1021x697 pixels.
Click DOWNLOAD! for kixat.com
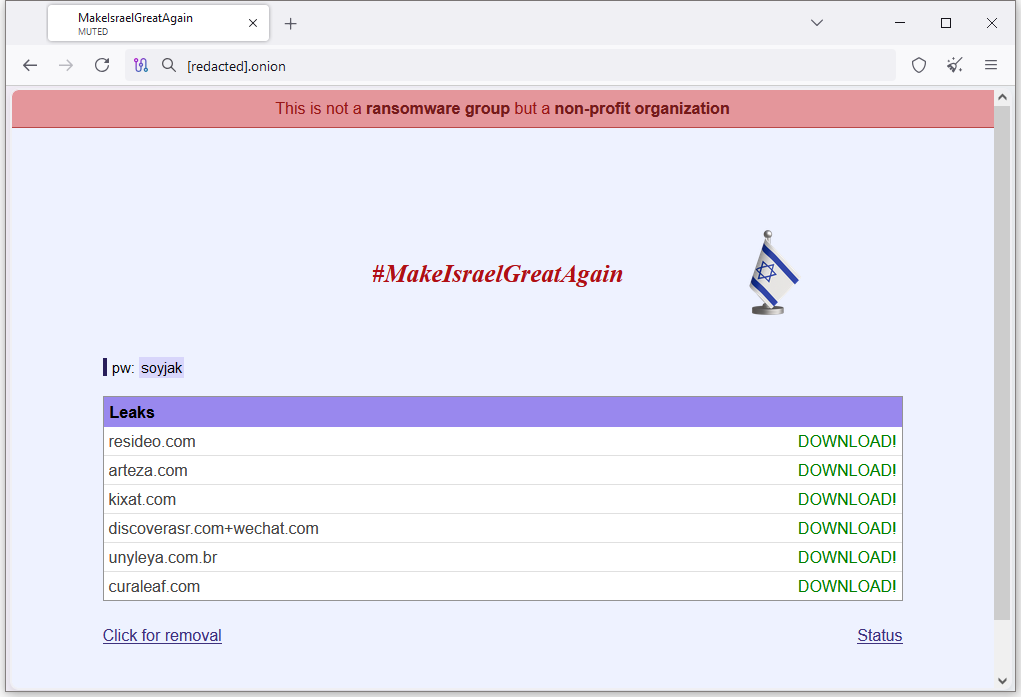(x=847, y=500)
